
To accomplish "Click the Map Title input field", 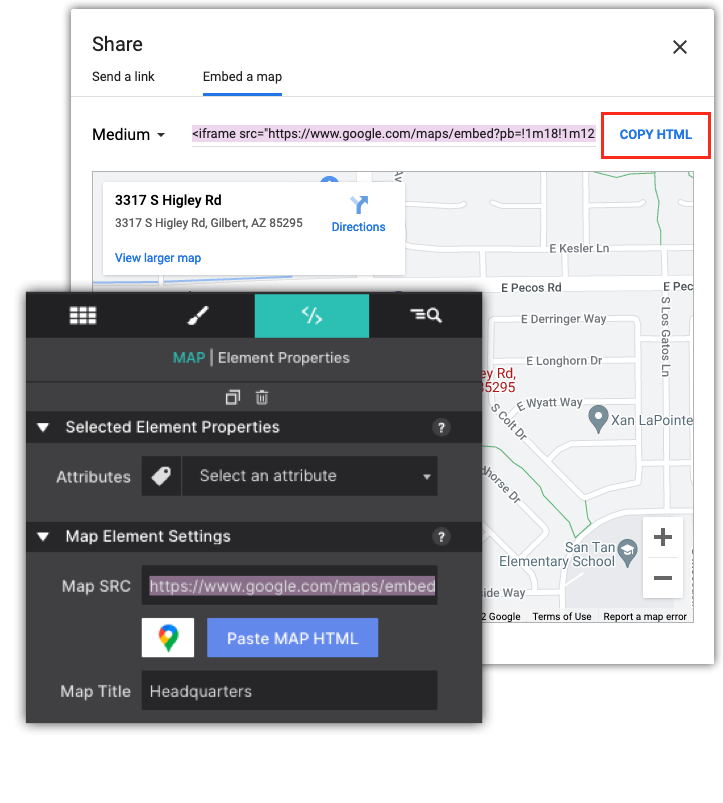I will tap(289, 690).
